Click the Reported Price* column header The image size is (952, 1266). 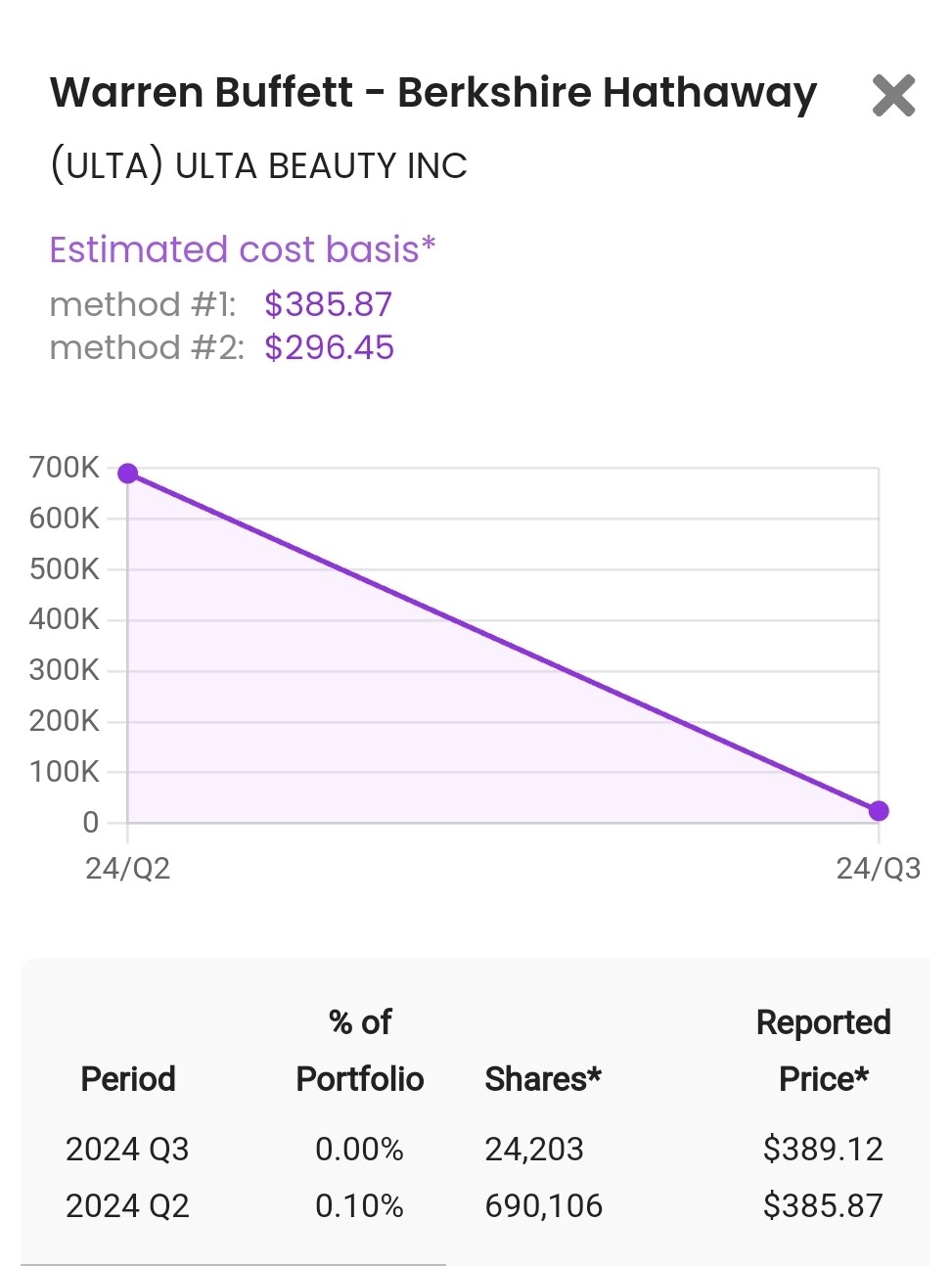(823, 1051)
